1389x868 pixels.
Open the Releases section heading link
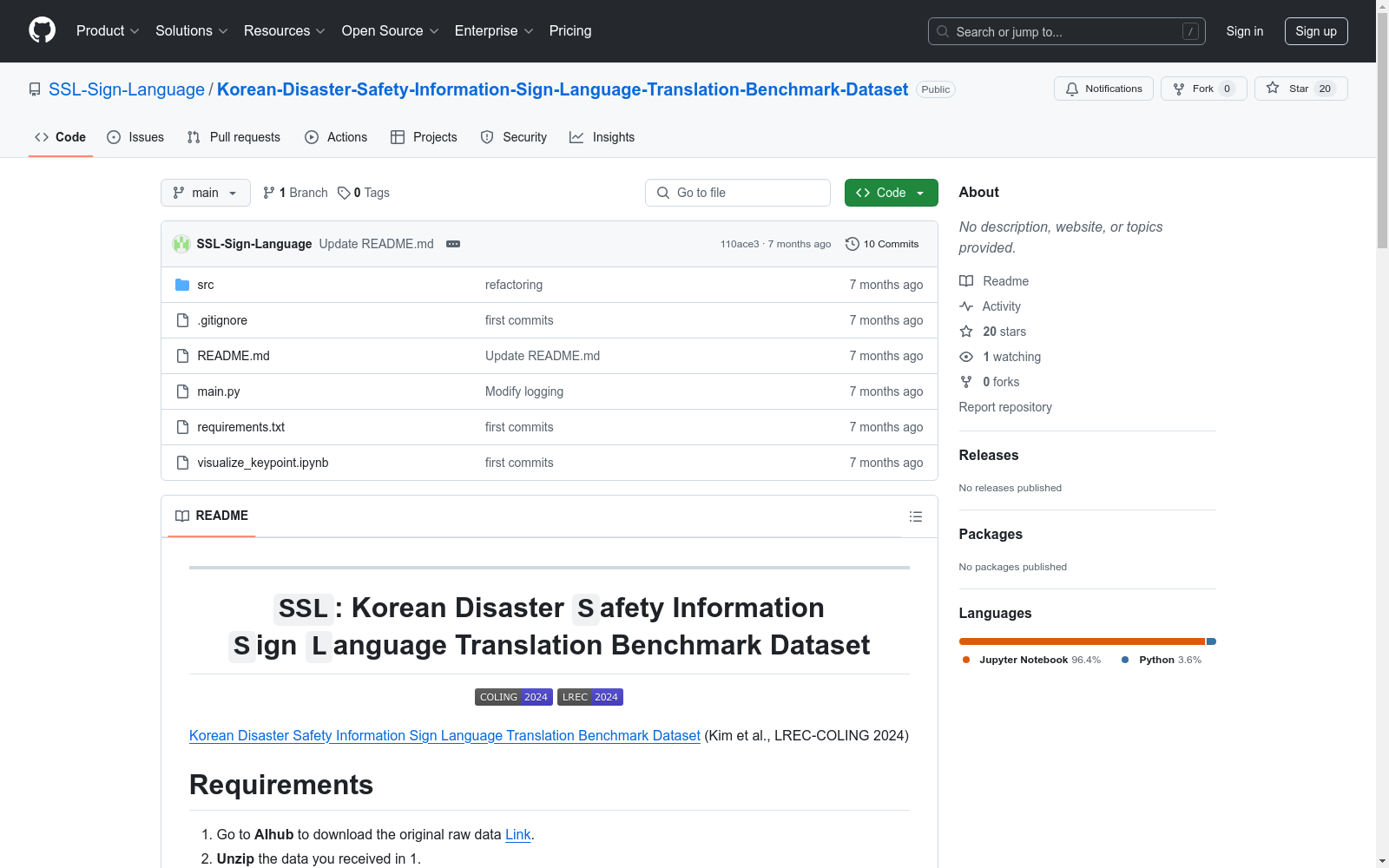[989, 455]
